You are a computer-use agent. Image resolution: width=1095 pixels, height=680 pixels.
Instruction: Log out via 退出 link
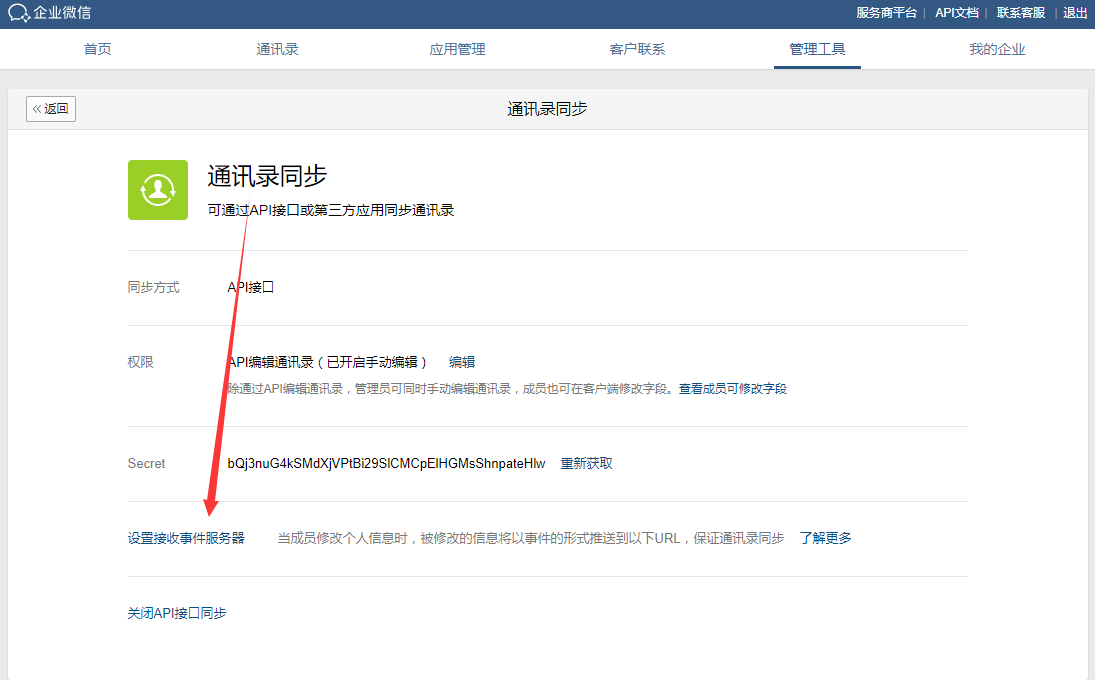click(x=1075, y=13)
